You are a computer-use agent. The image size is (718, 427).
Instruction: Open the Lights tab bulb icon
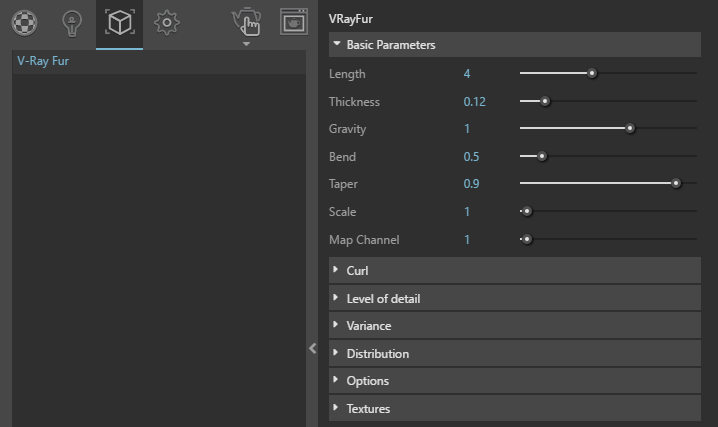[72, 23]
